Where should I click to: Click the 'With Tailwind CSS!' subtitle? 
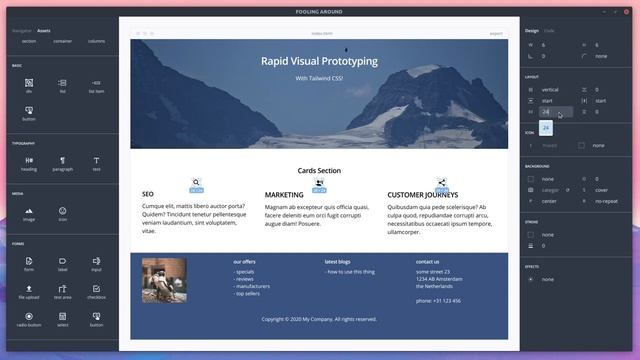(x=319, y=78)
